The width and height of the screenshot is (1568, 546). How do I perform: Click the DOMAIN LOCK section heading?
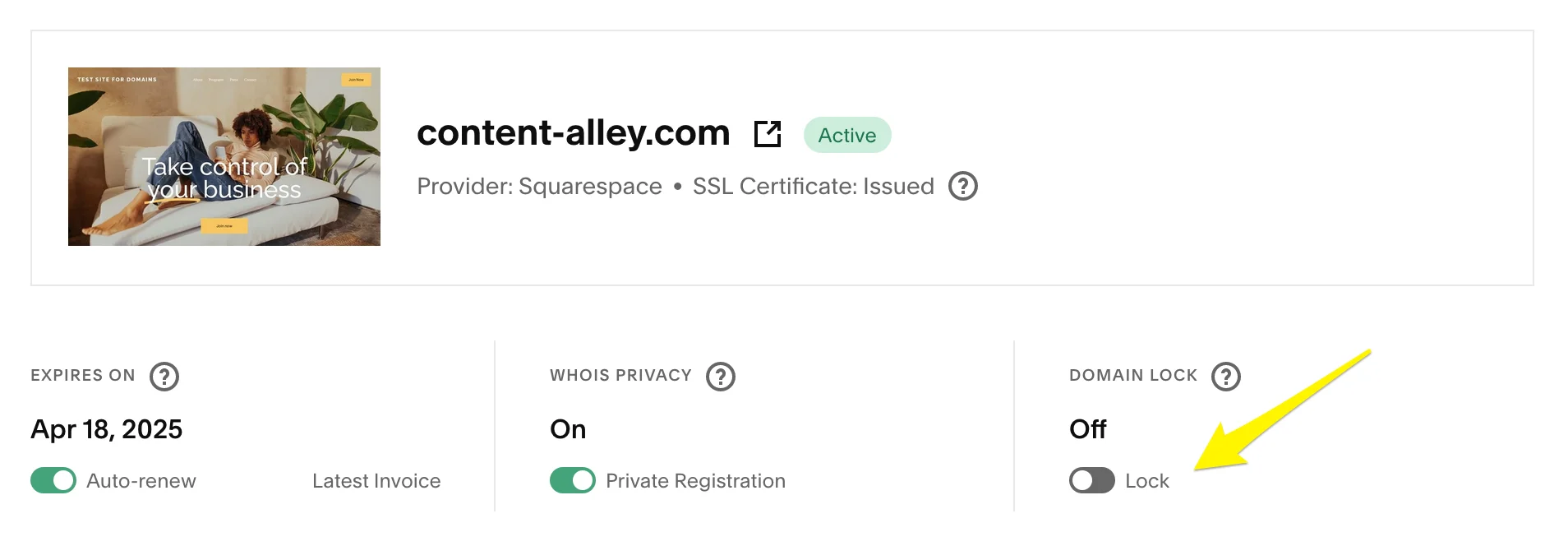1132,376
